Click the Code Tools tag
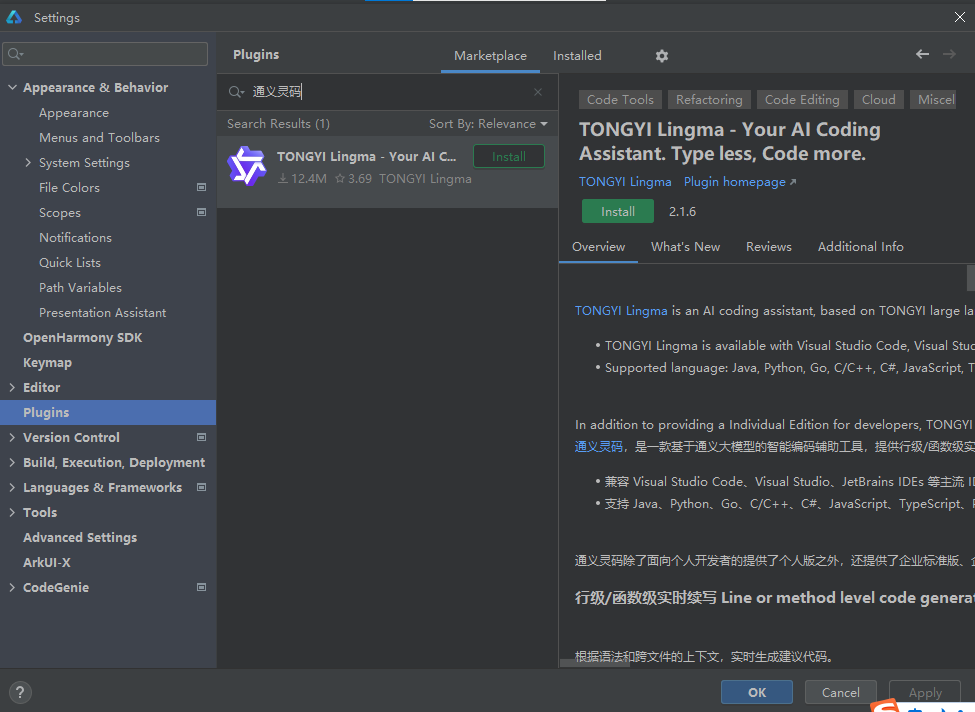 point(620,99)
